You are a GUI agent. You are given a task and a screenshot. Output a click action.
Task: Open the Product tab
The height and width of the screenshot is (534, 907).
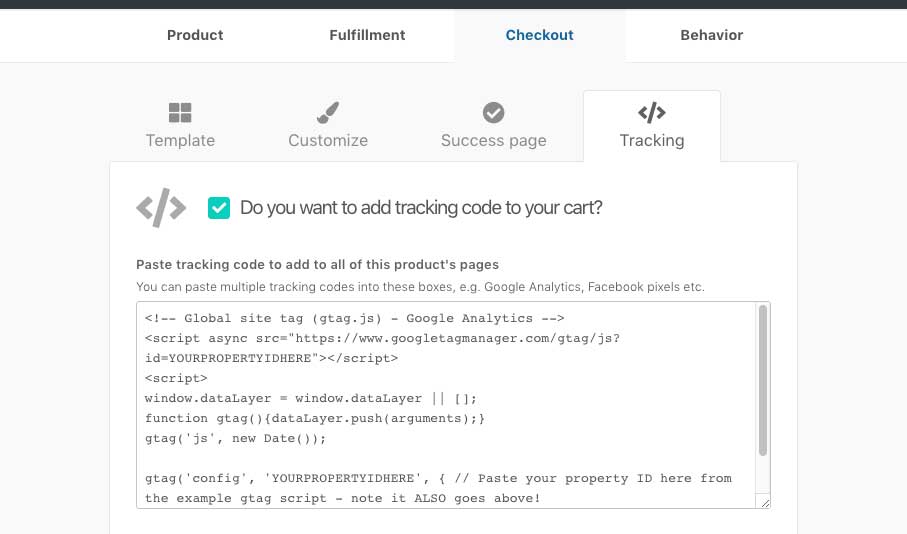[x=195, y=35]
